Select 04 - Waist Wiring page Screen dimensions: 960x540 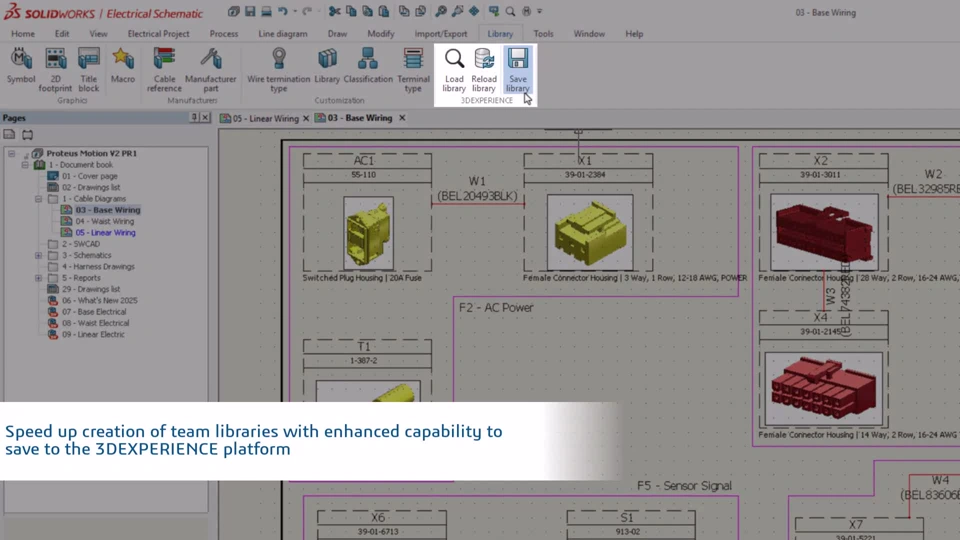(105, 222)
